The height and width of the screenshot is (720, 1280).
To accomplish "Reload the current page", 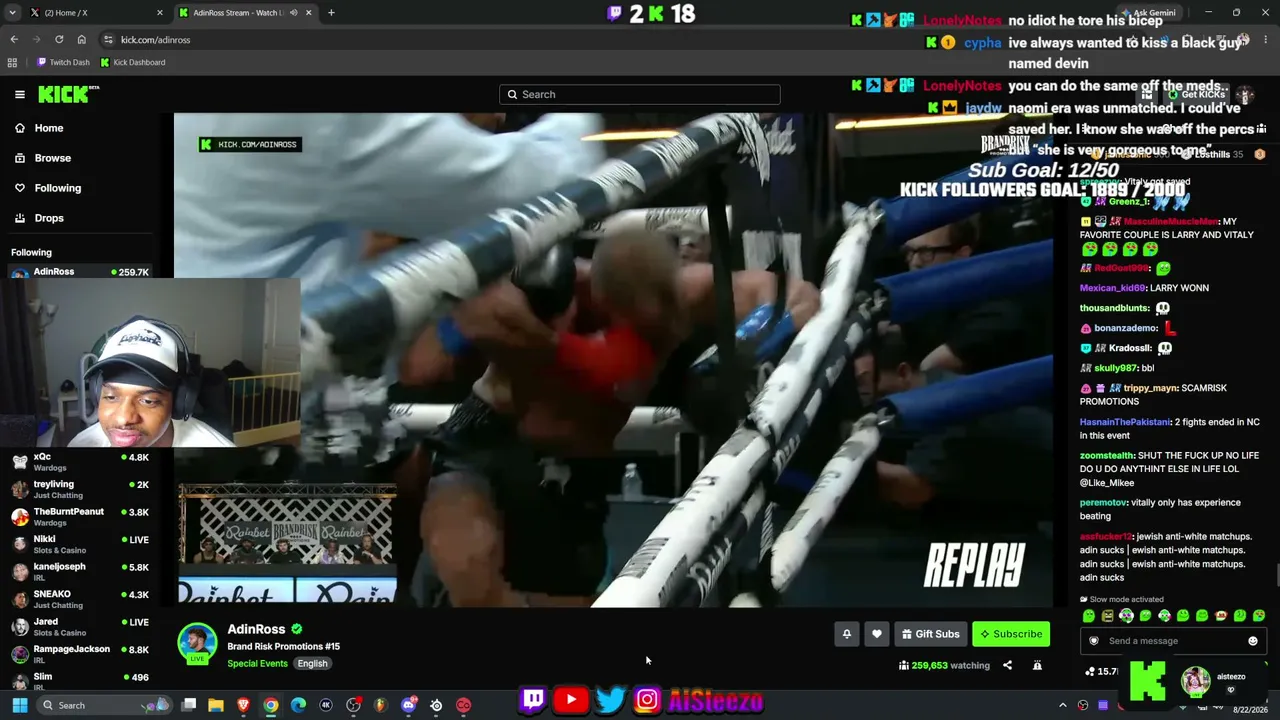I will click(59, 39).
